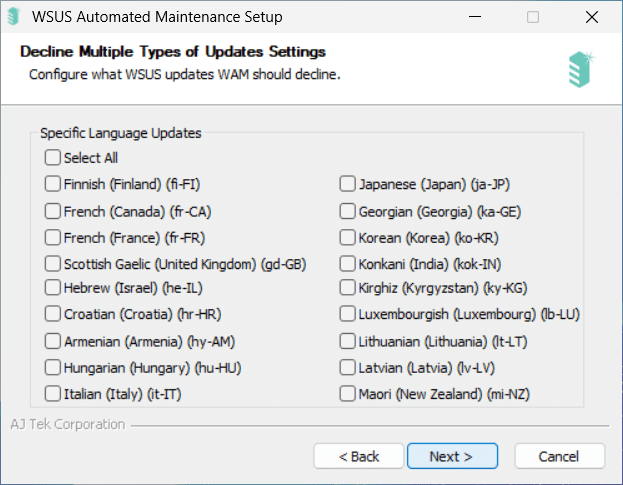Tick Italian (Italy) it-IT checkbox
Image resolution: width=623 pixels, height=485 pixels.
pos(52,394)
